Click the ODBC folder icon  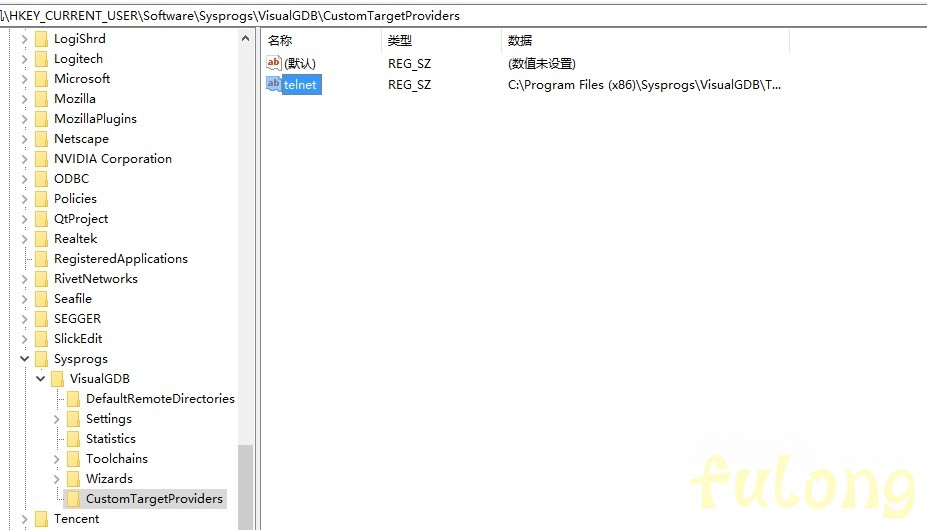(x=41, y=179)
